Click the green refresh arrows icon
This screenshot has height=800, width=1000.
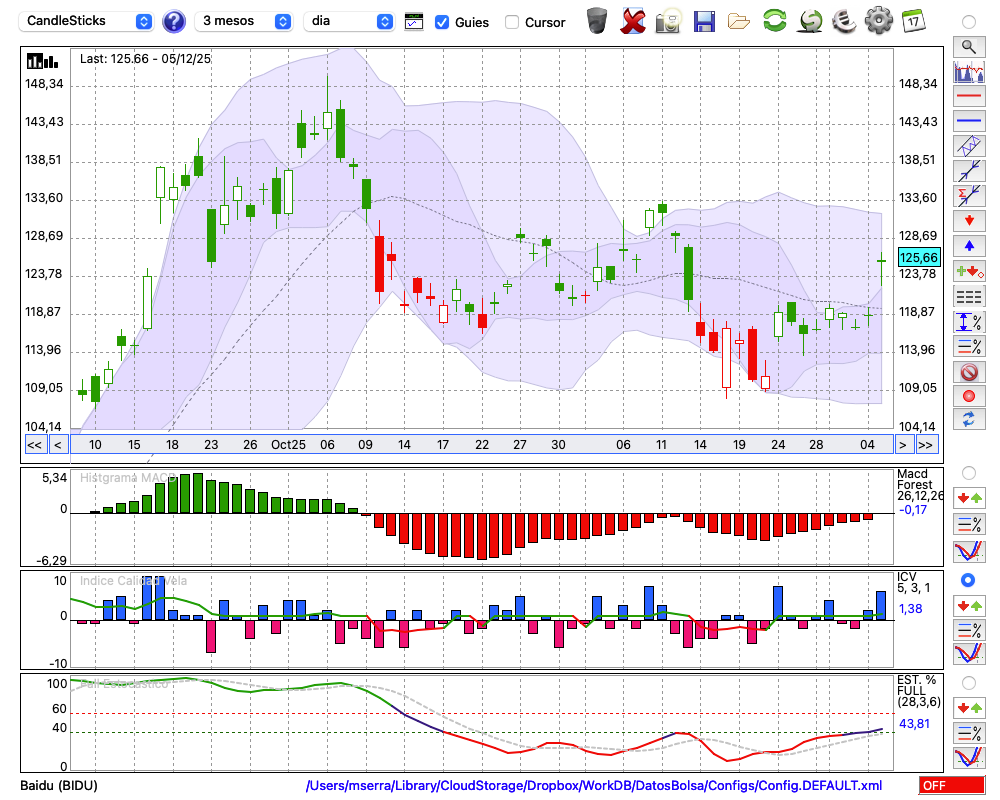774,21
